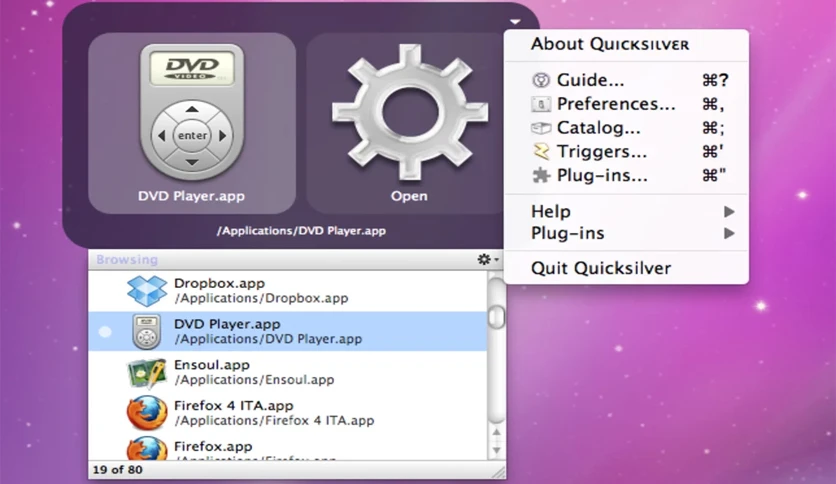Viewport: 836px width, 484px height.
Task: Select Catalog... menu entry
Action: coord(626,128)
